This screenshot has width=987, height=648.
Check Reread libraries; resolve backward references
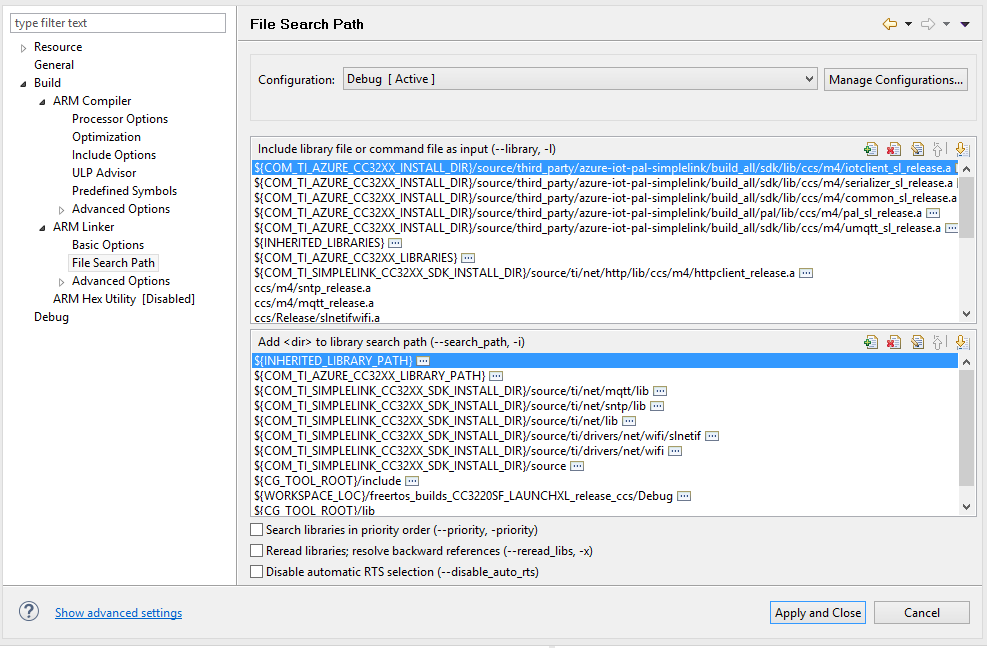click(257, 551)
